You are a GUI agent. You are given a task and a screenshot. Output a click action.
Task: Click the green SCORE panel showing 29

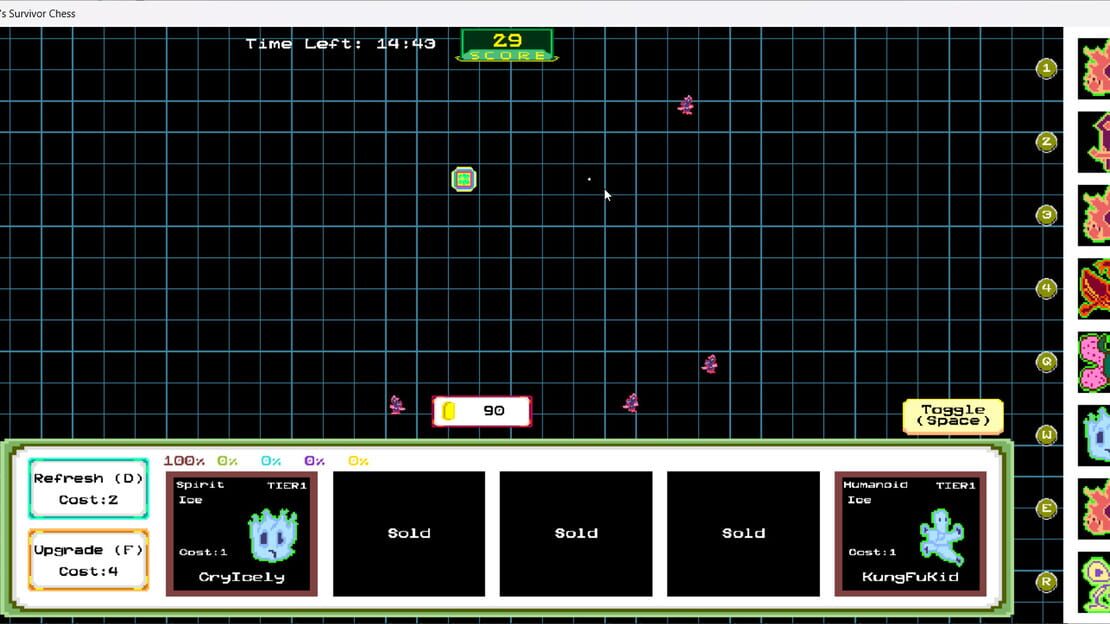click(507, 45)
